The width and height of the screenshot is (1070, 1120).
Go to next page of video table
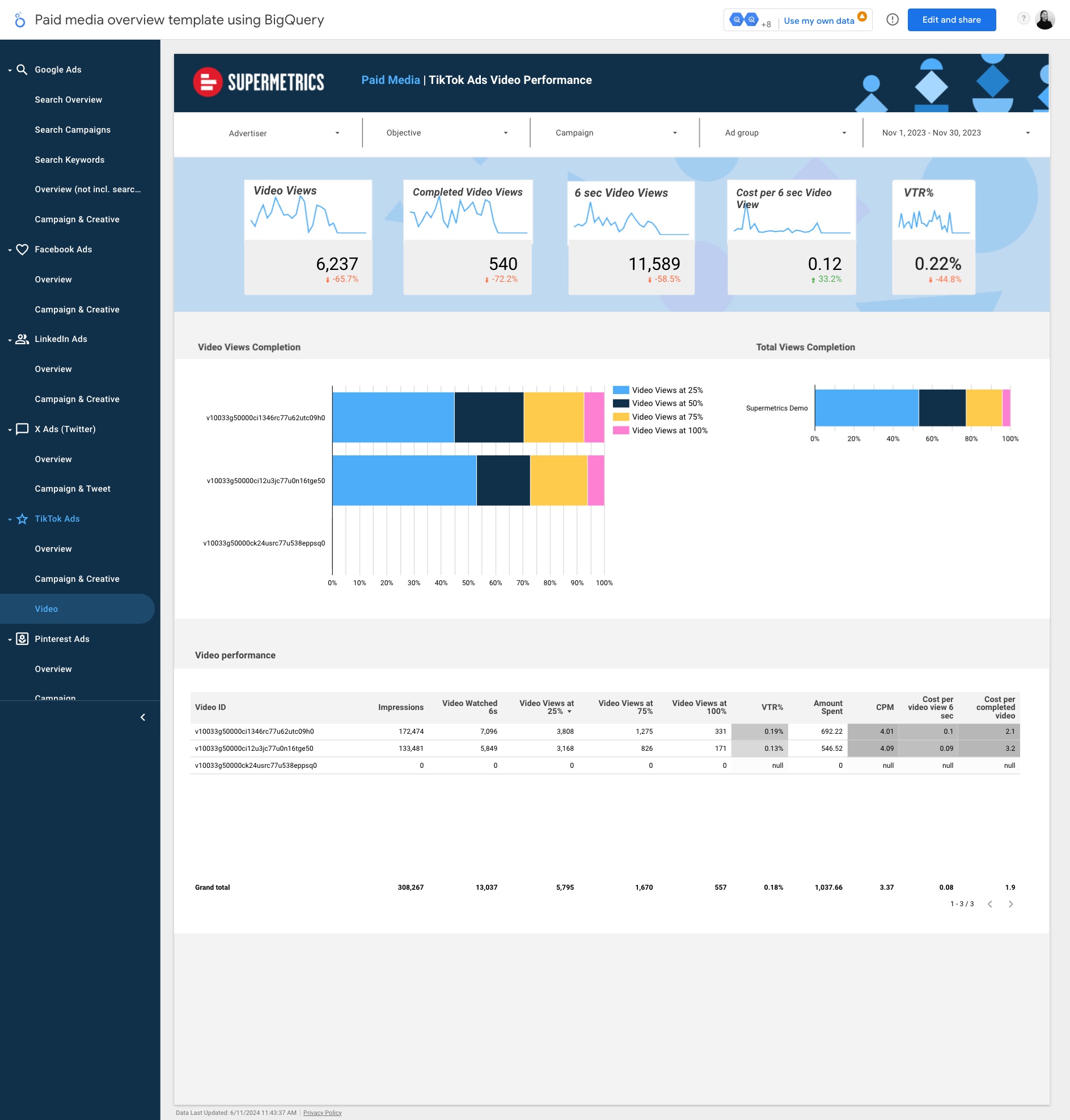click(x=1010, y=904)
